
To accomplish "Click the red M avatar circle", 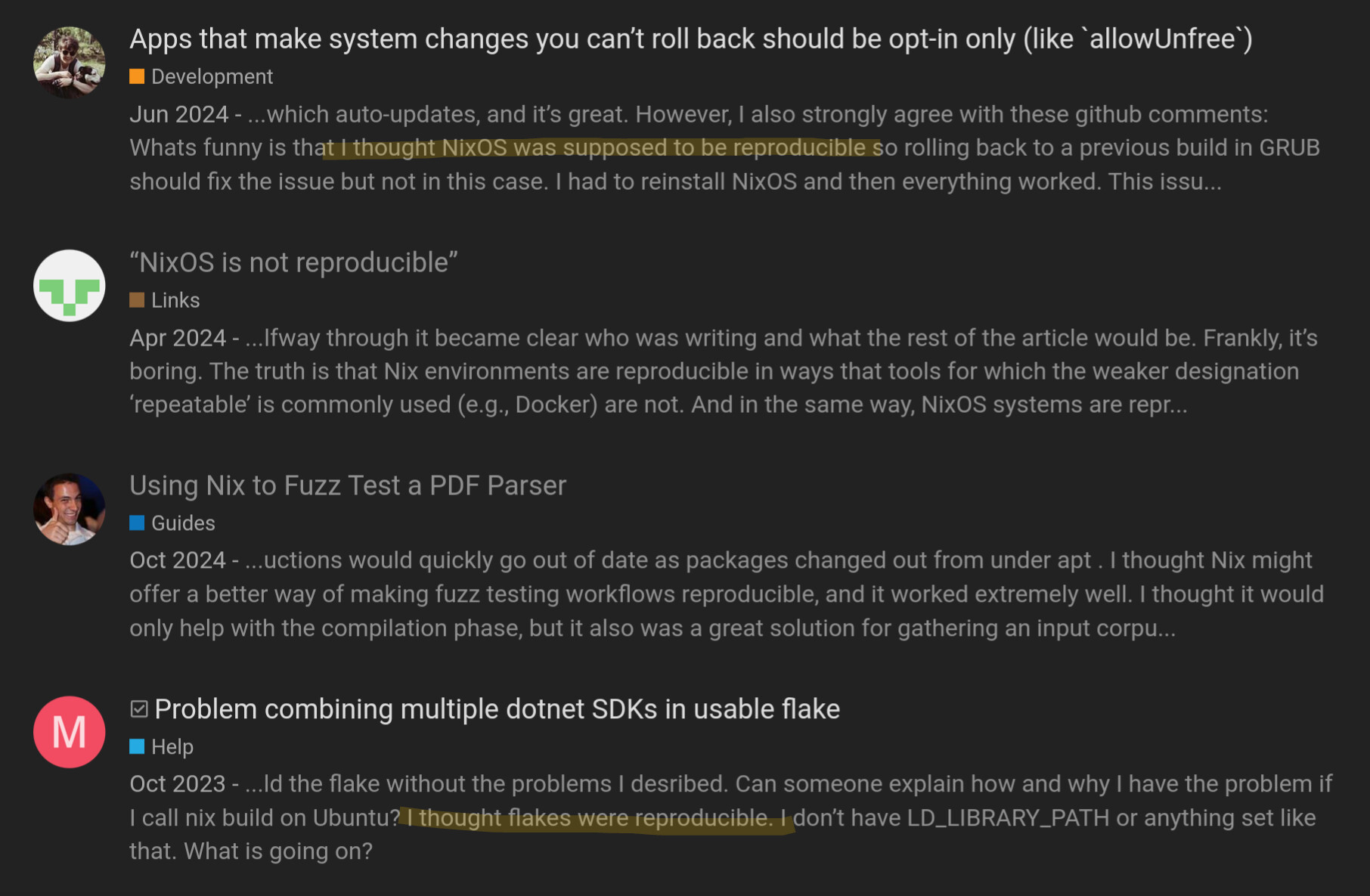I will (x=69, y=732).
